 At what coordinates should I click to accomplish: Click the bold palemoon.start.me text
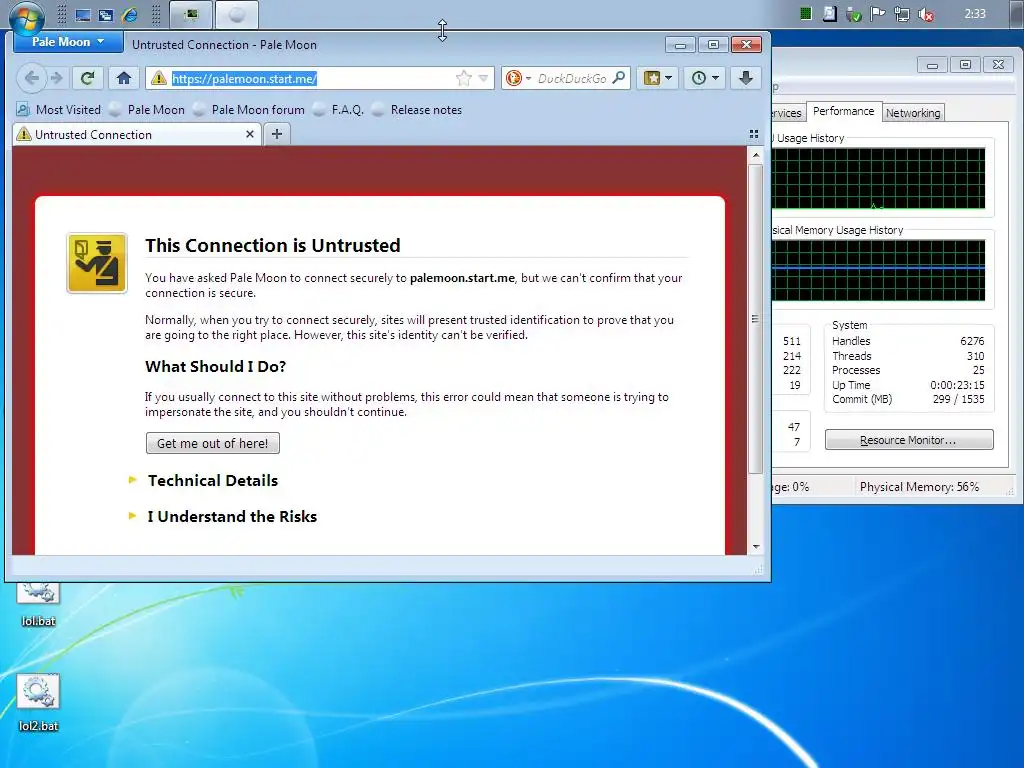(462, 278)
